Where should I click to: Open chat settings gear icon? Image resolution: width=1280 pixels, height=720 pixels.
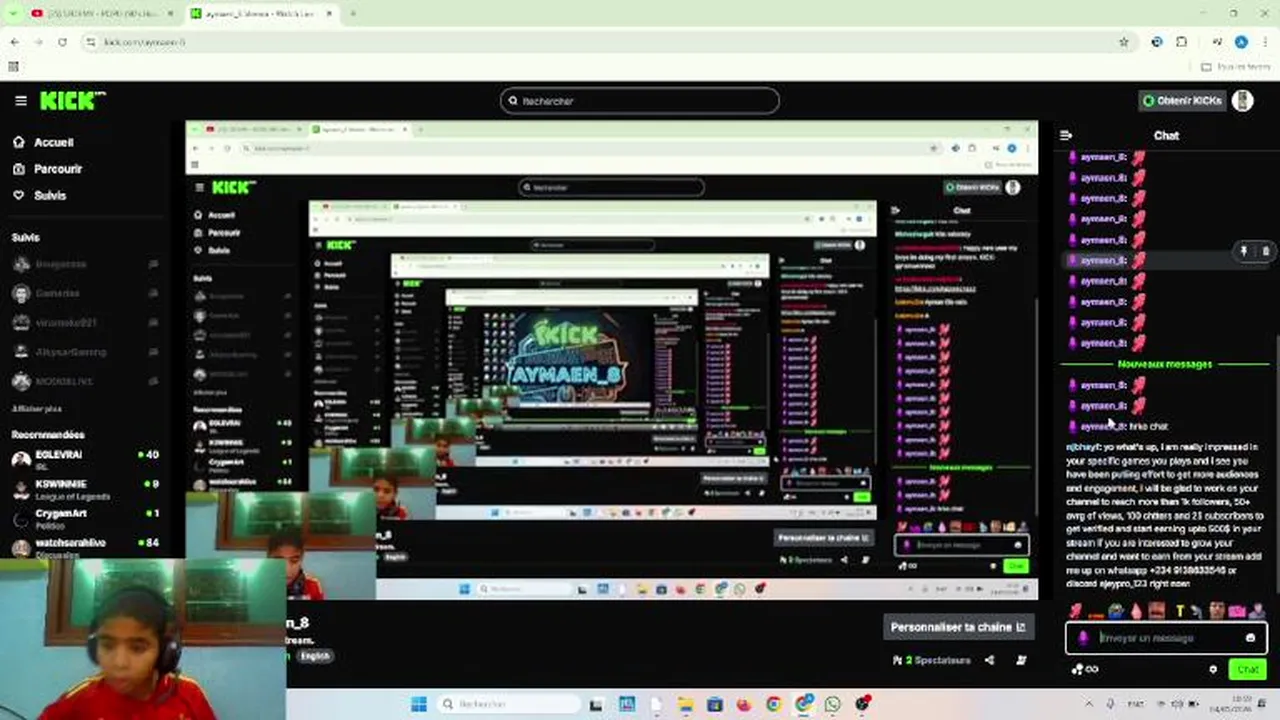click(x=1213, y=669)
